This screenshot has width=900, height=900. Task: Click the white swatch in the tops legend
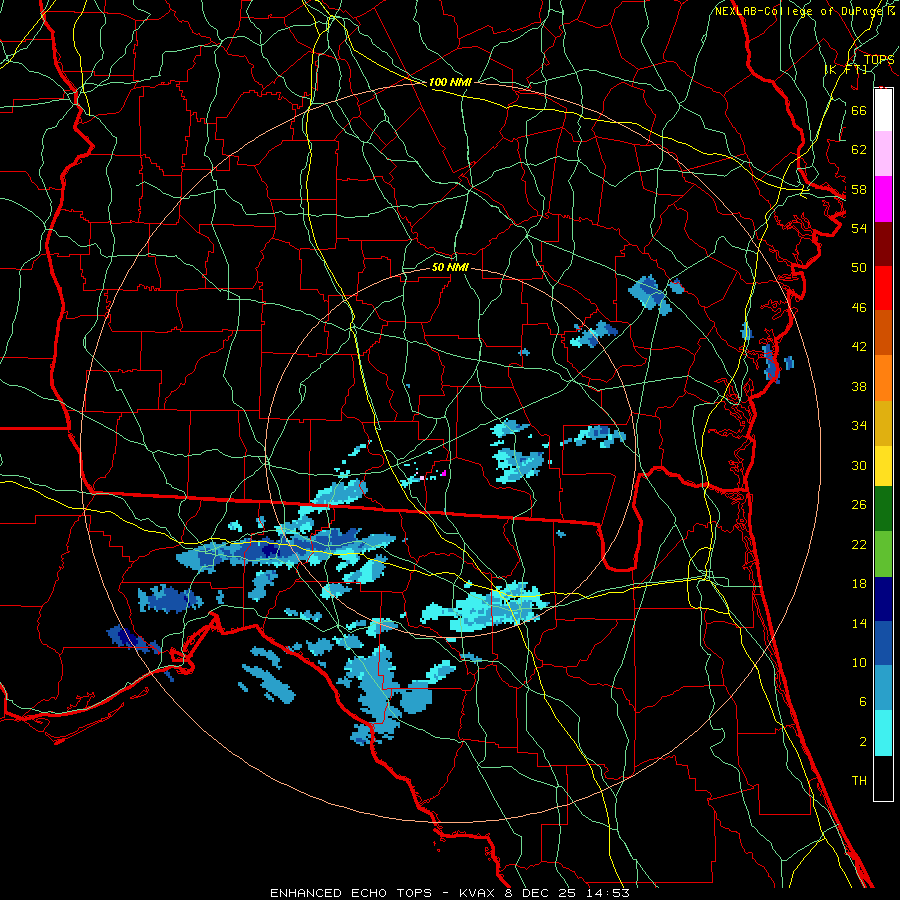pos(883,110)
